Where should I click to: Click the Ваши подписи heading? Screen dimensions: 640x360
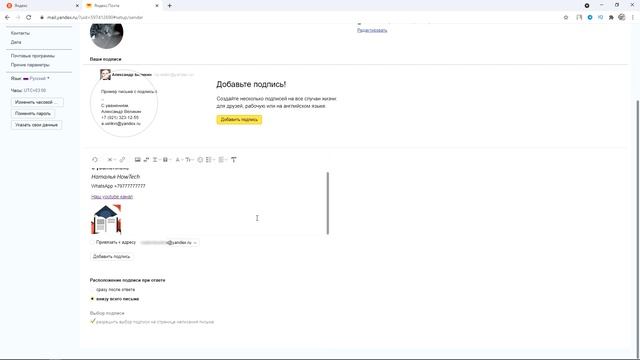pos(105,59)
